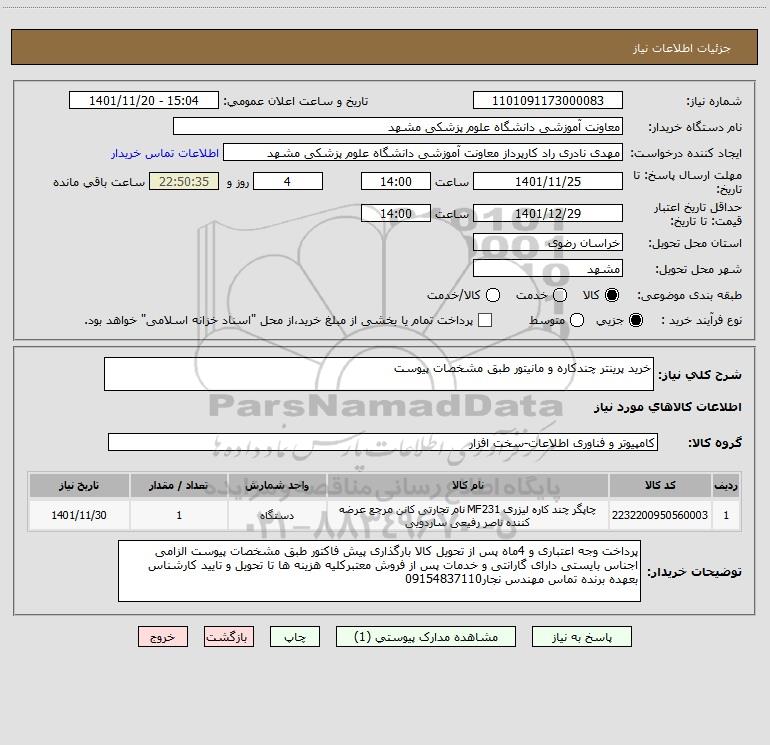Click the نام کالا column header
Viewport: 770px width, 745px height.
pos(468,485)
